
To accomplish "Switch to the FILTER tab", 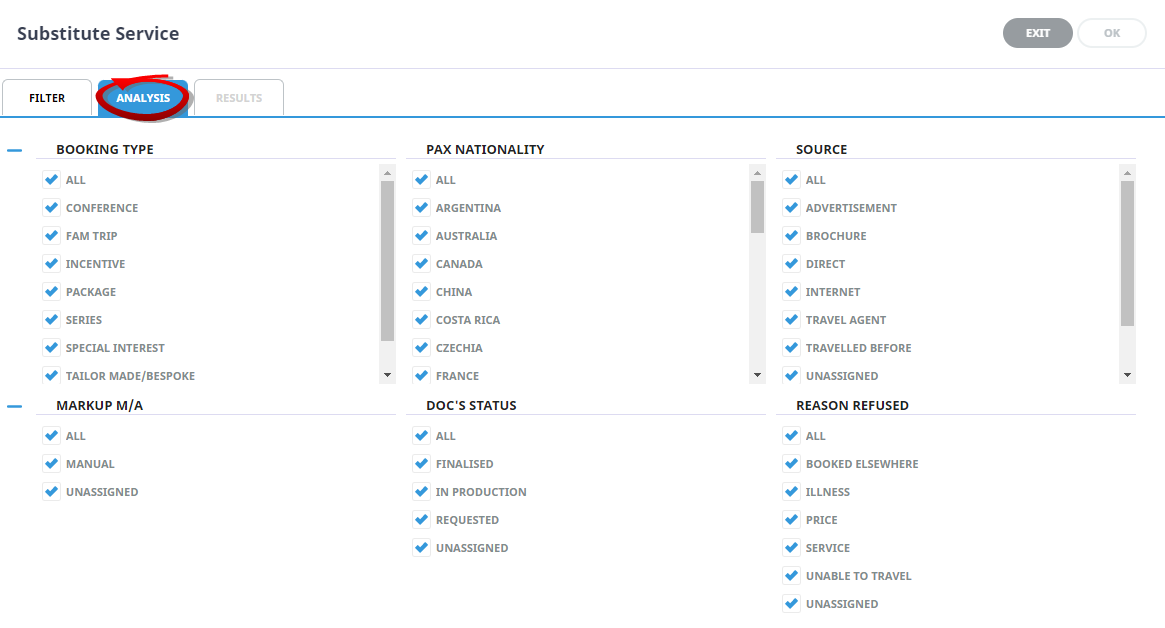I will pyautogui.click(x=47, y=98).
